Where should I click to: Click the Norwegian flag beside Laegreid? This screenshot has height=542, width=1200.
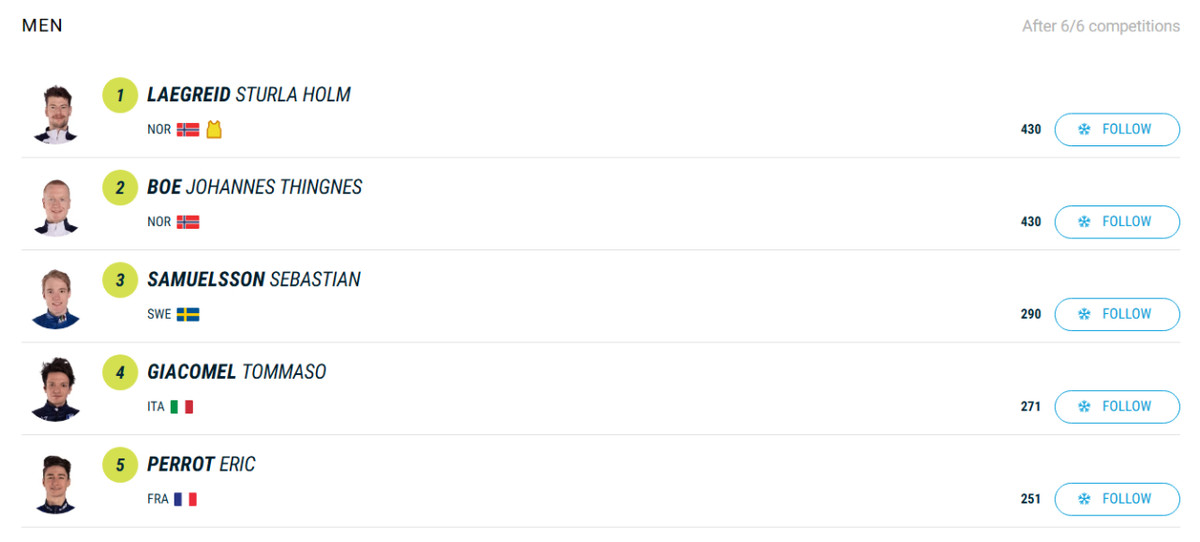pyautogui.click(x=188, y=130)
